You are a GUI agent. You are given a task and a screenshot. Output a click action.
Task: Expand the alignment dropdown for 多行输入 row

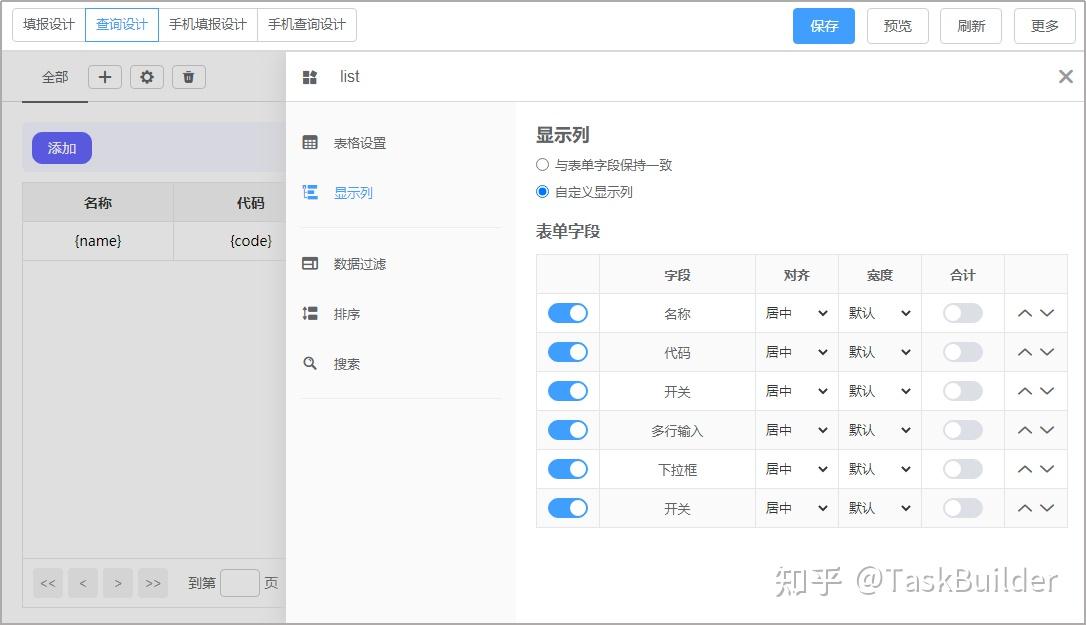coord(797,430)
